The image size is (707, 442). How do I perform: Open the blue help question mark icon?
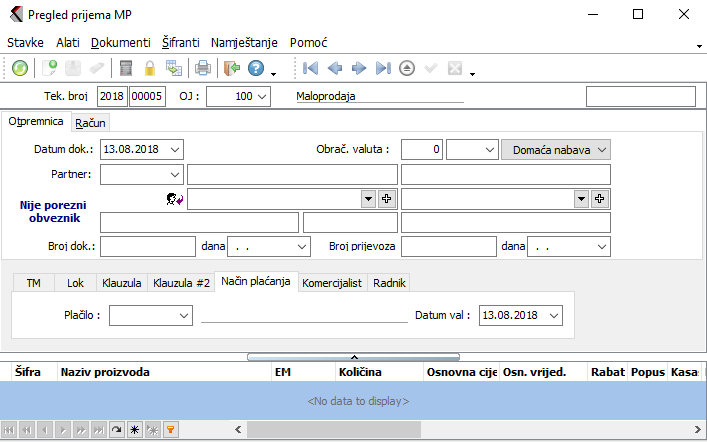(x=256, y=69)
